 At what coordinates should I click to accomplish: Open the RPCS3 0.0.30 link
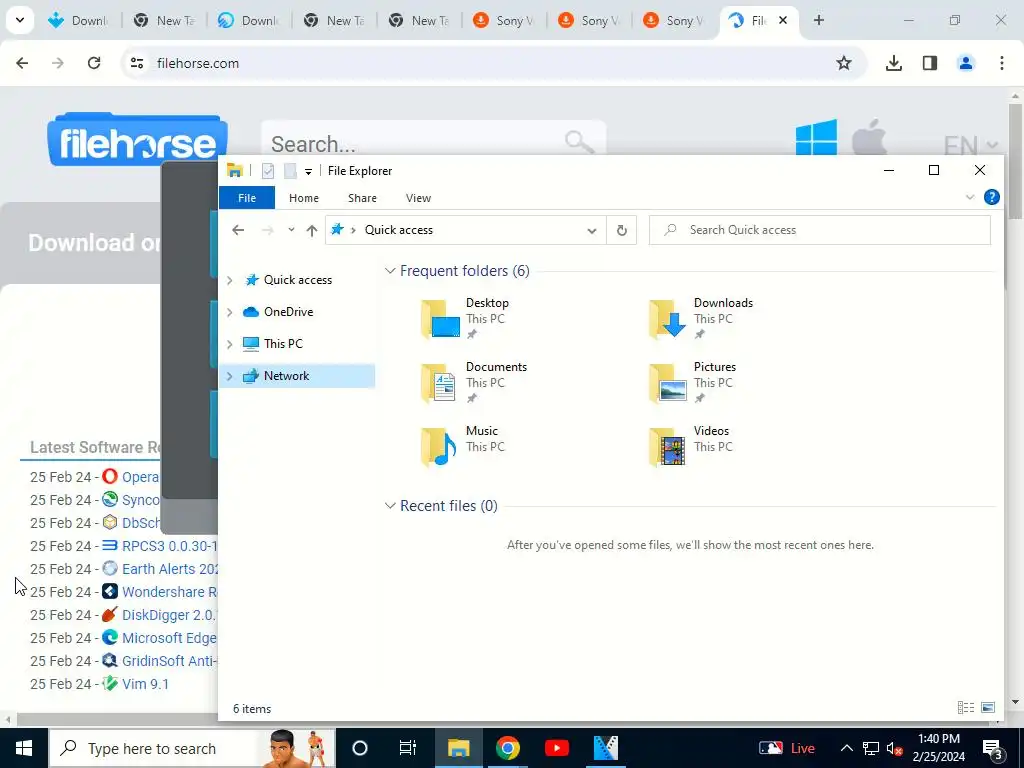pyautogui.click(x=170, y=546)
